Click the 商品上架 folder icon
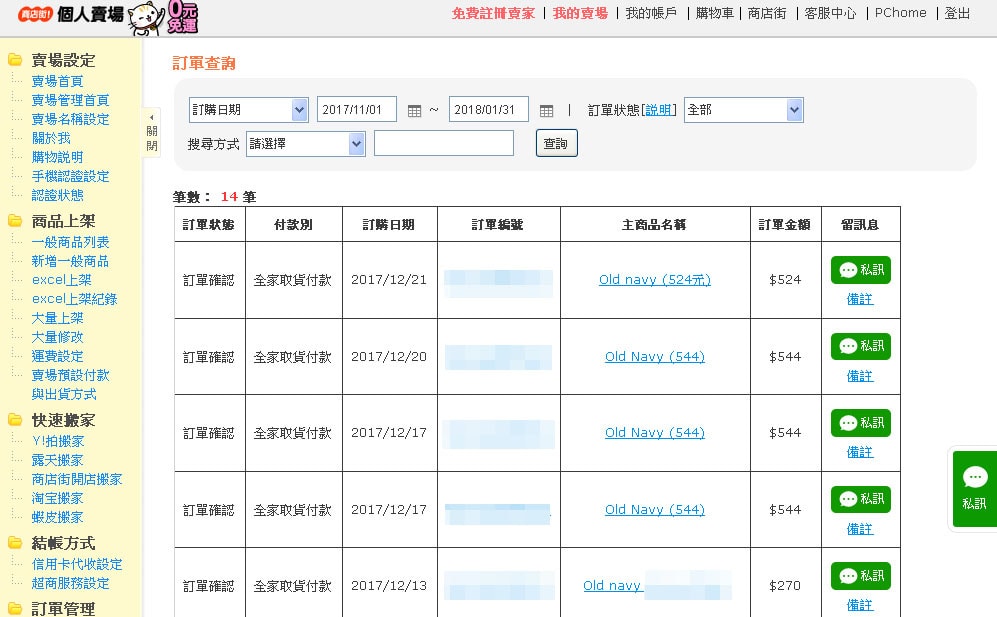The width and height of the screenshot is (997, 617). (15, 221)
